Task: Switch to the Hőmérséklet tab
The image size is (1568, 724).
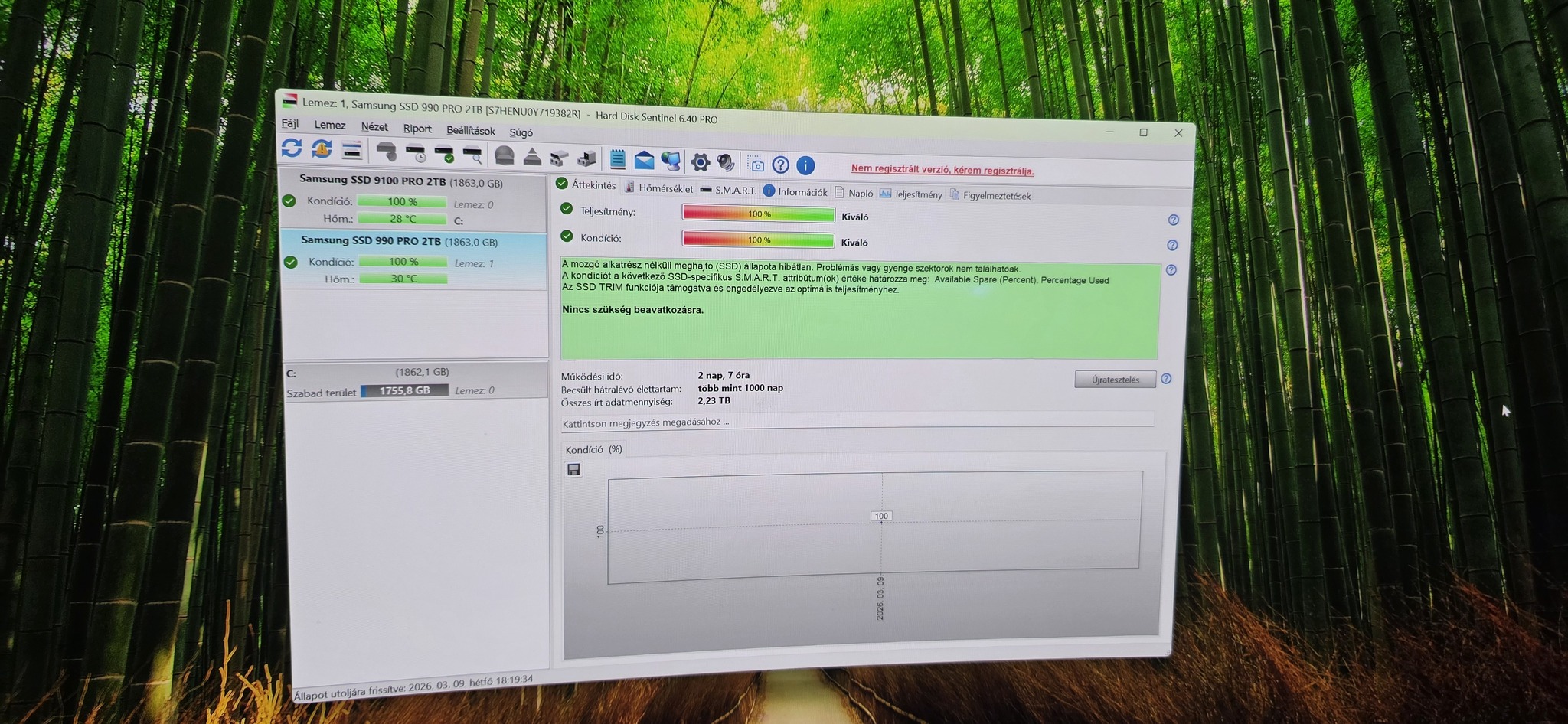Action: pos(659,188)
